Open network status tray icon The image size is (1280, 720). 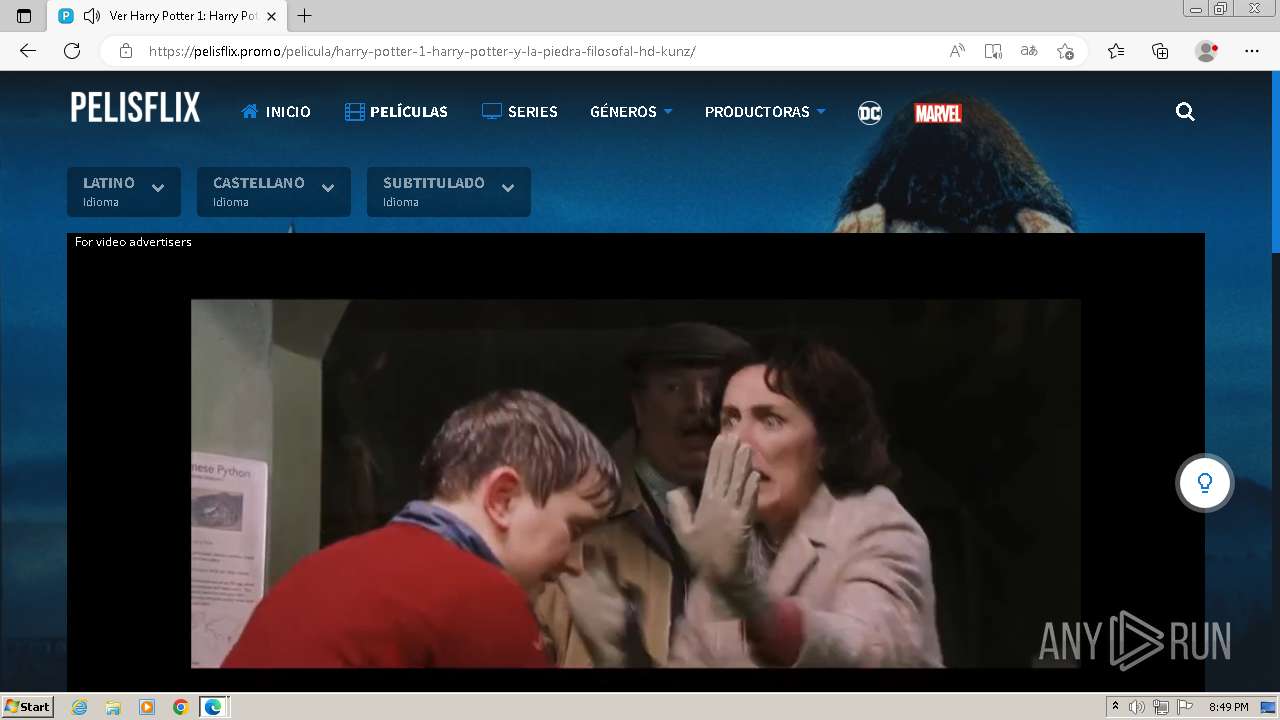1161,707
